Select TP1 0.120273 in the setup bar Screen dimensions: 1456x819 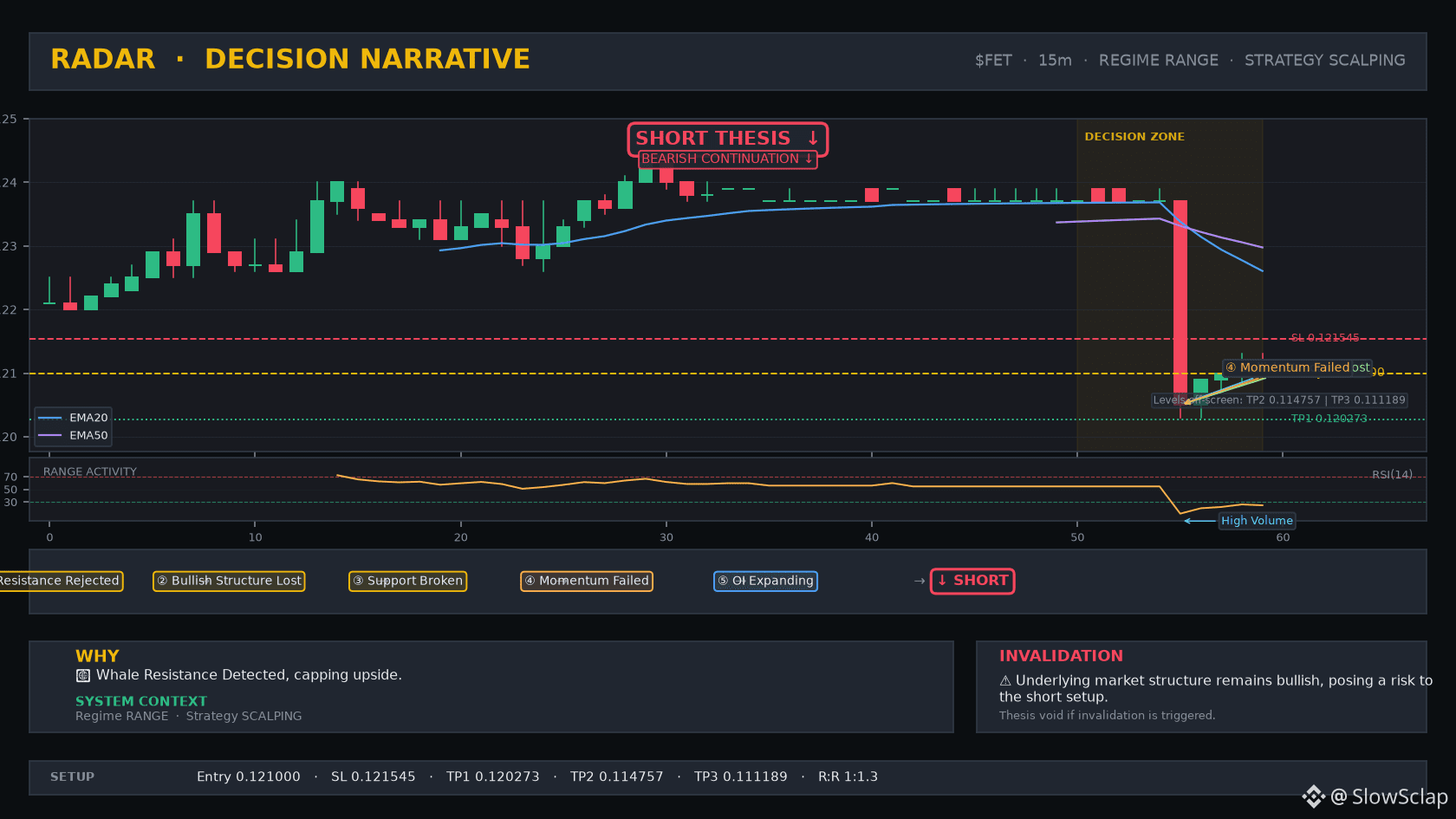coord(493,777)
